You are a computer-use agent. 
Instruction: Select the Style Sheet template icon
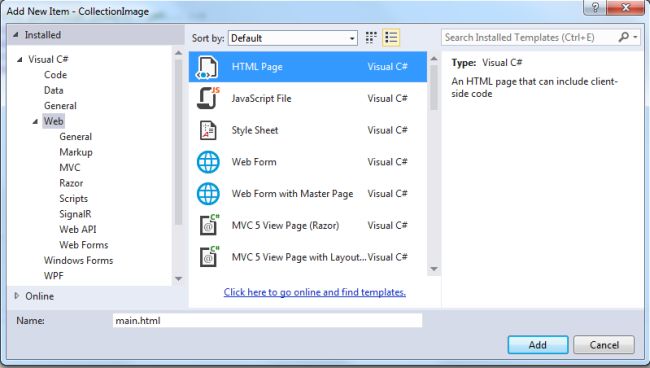(x=208, y=130)
